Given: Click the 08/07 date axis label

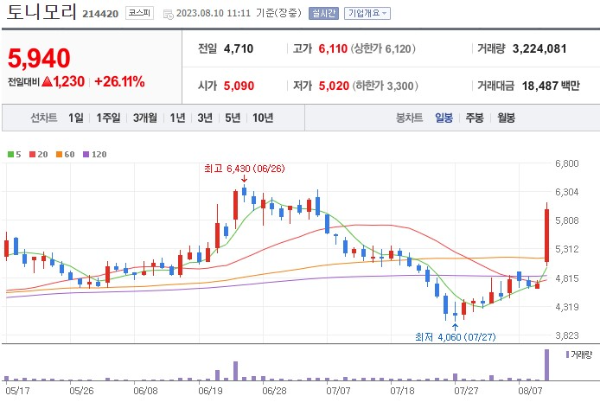Looking at the screenshot, I should (x=530, y=391).
